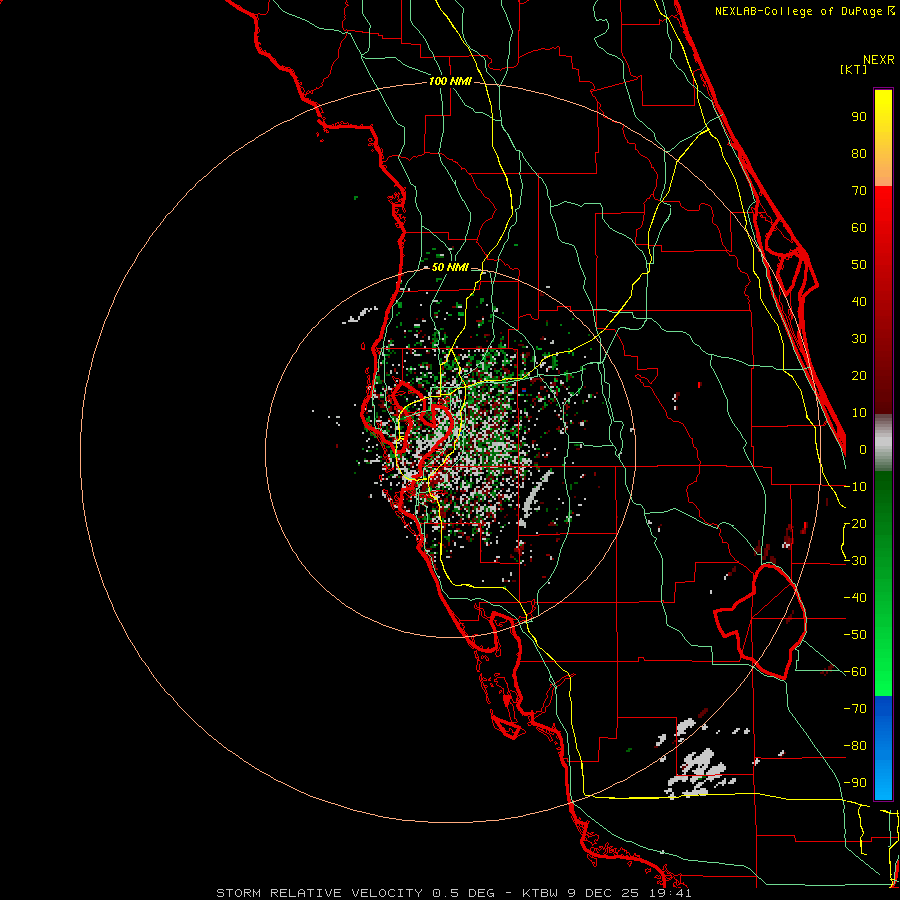Click the -60 value on the velocity scale

pos(855,672)
